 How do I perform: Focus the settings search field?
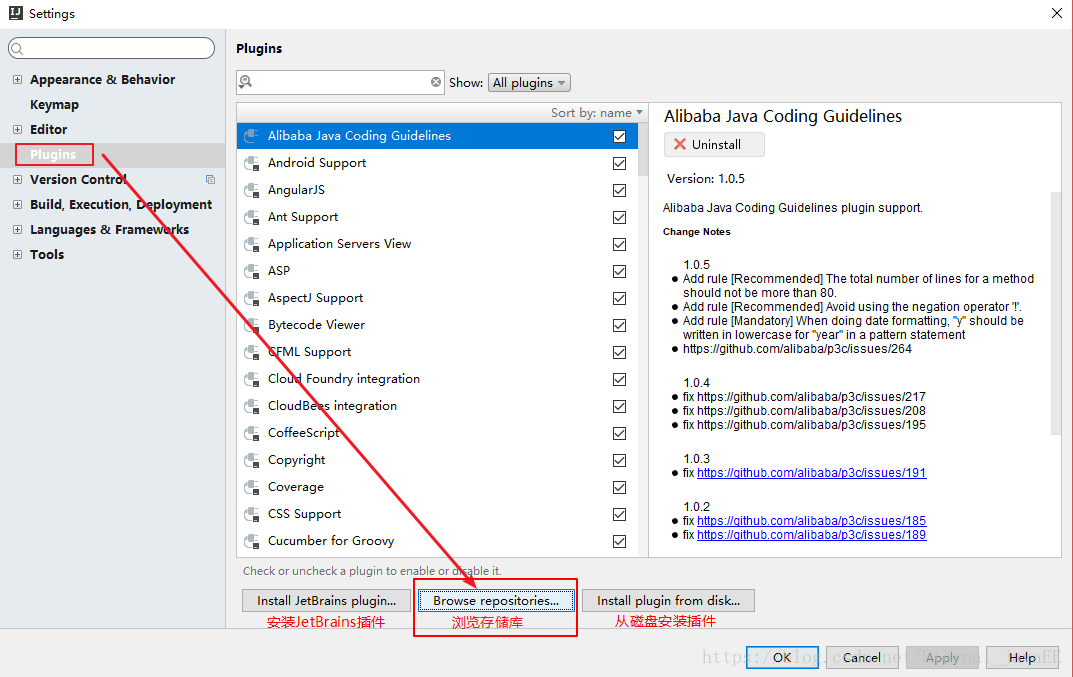pos(111,48)
